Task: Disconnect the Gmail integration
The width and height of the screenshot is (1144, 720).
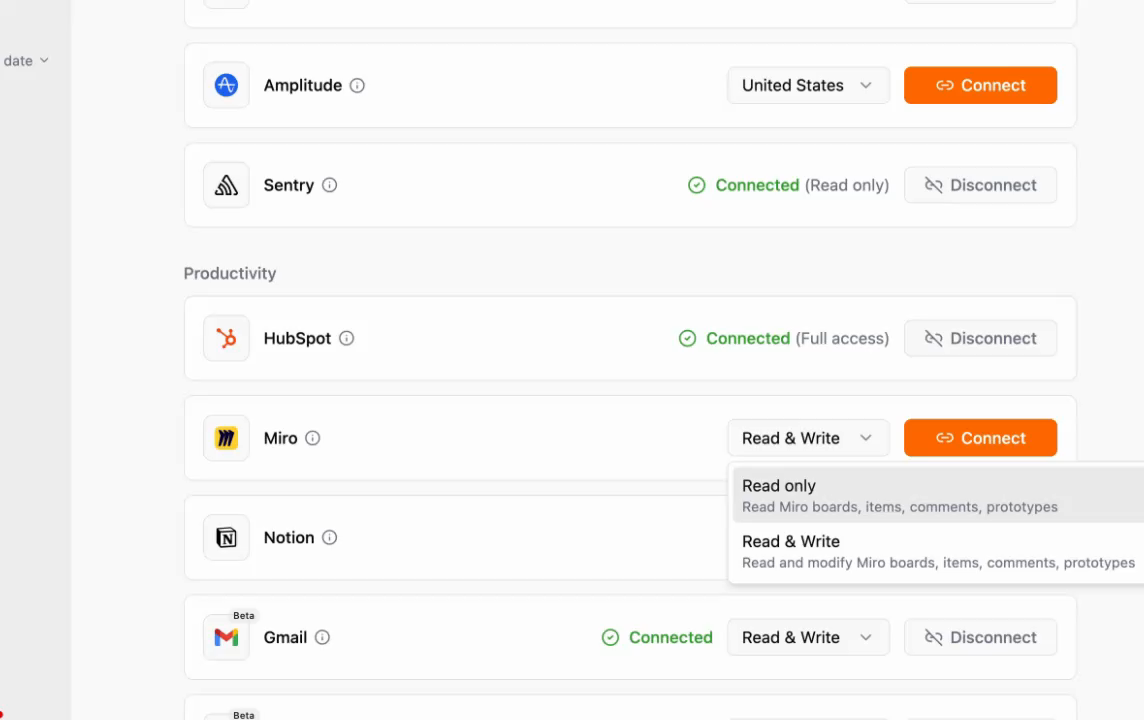Action: [x=980, y=638]
